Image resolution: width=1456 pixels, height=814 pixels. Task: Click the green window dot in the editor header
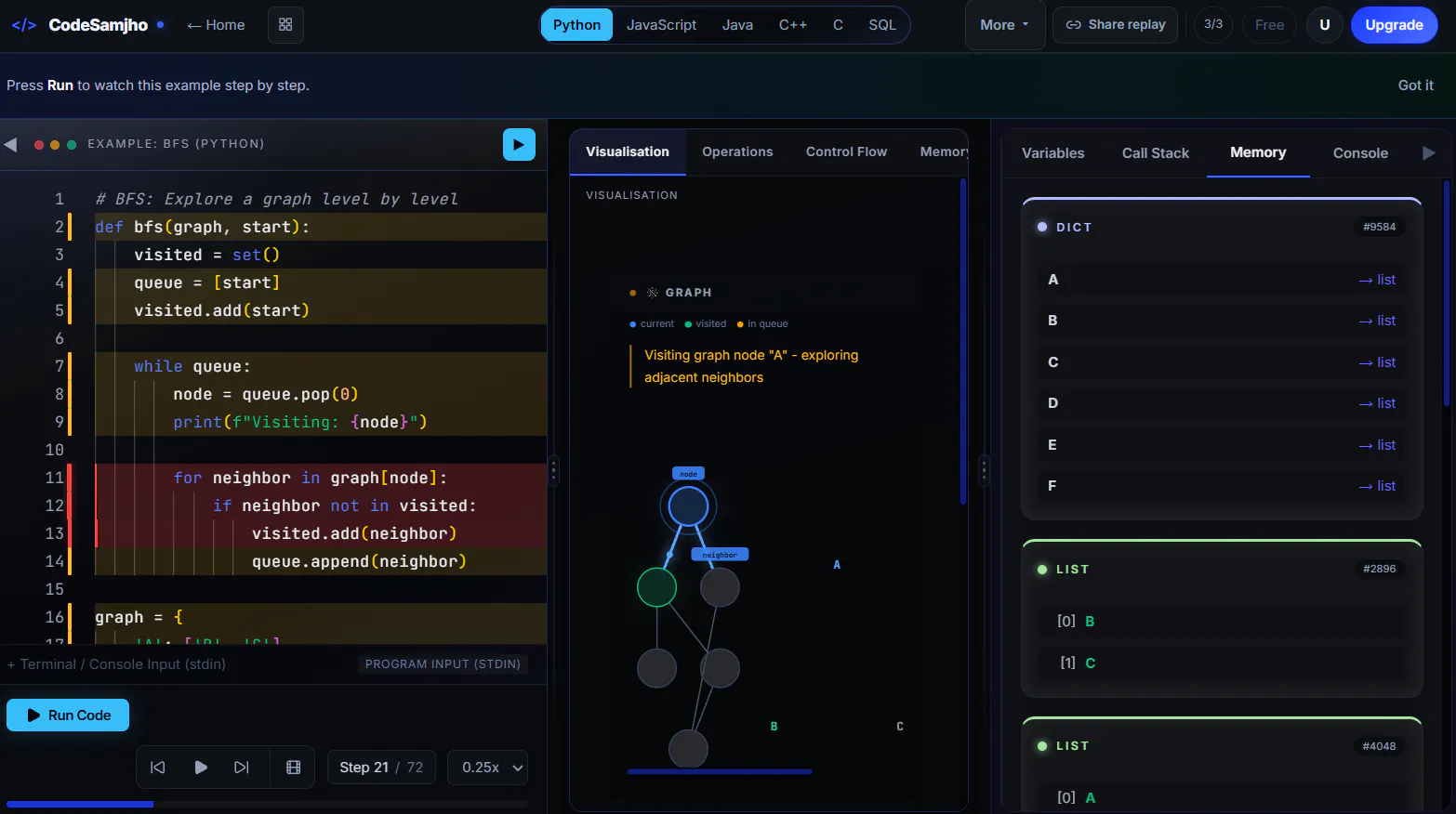72,145
